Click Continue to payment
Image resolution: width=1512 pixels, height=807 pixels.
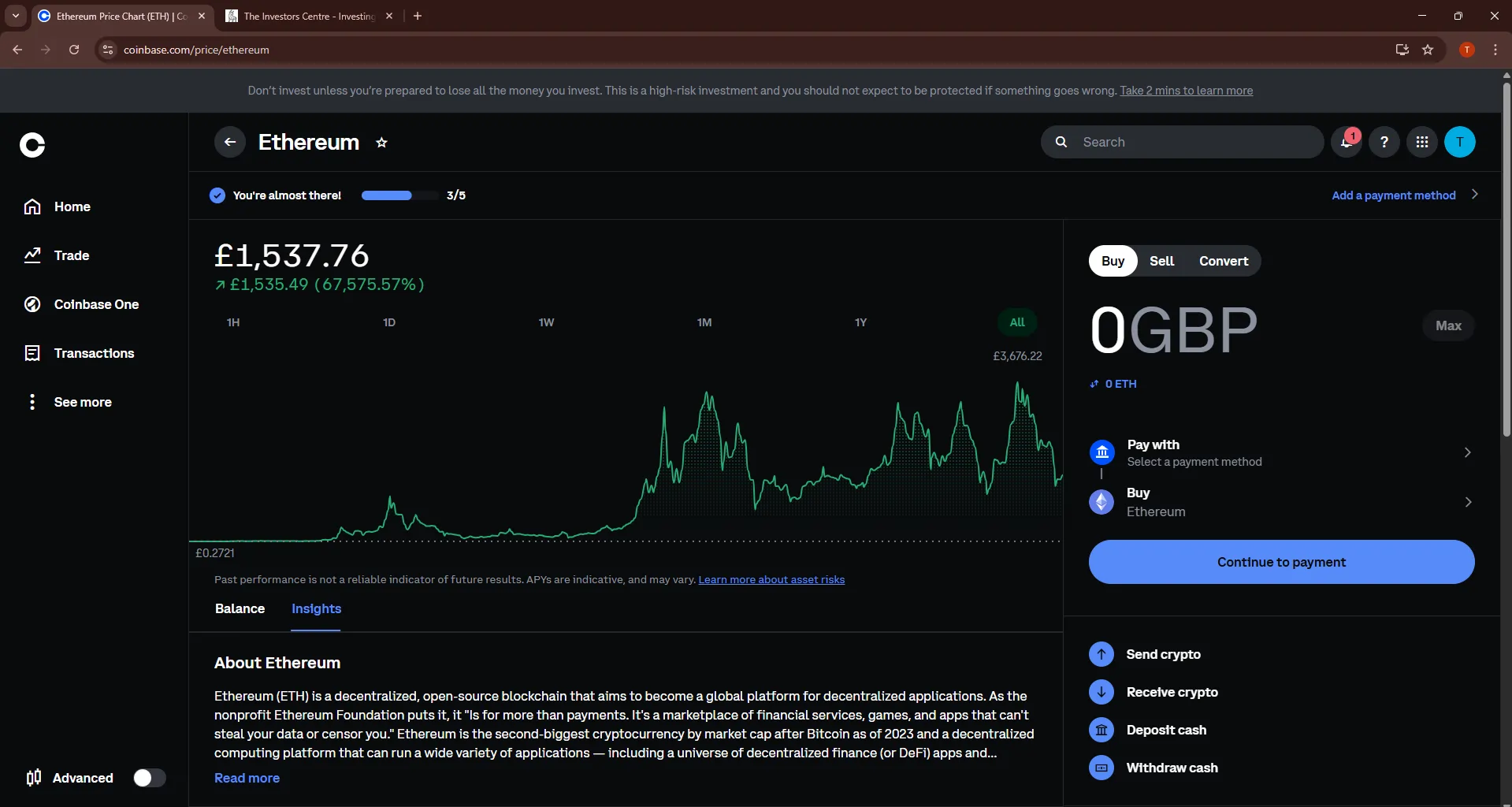click(1281, 562)
